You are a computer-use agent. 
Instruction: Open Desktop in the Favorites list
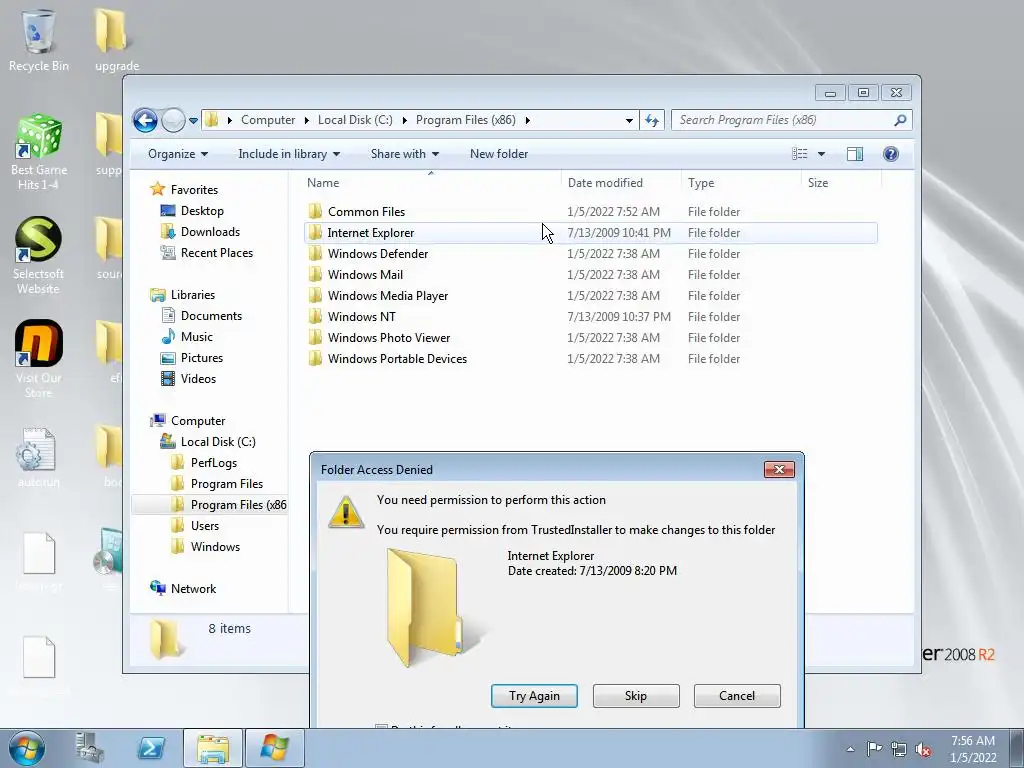tap(202, 211)
